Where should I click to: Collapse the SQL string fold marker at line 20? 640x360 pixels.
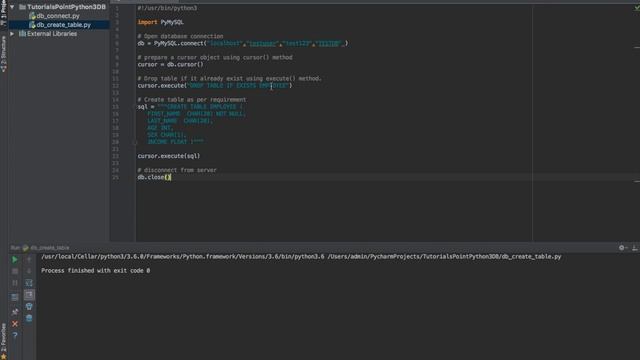(134, 142)
